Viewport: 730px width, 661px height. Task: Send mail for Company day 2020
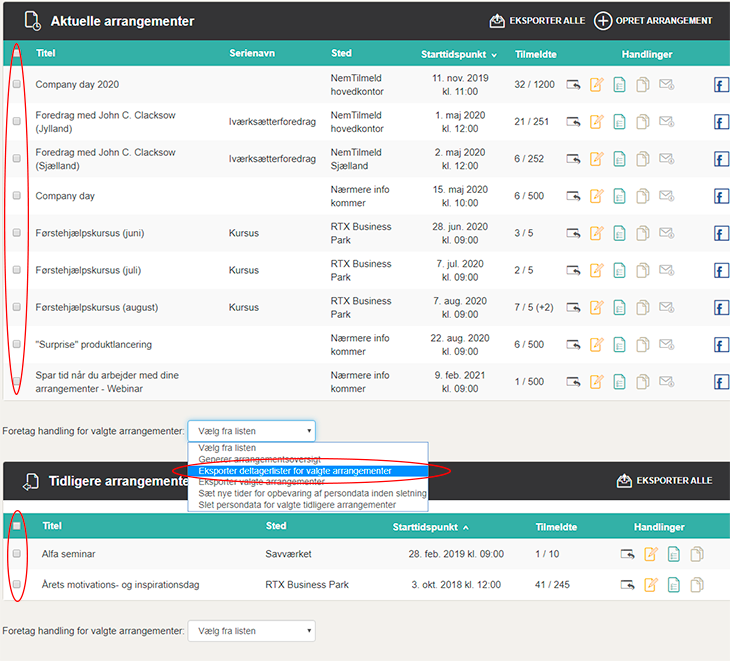pos(666,85)
